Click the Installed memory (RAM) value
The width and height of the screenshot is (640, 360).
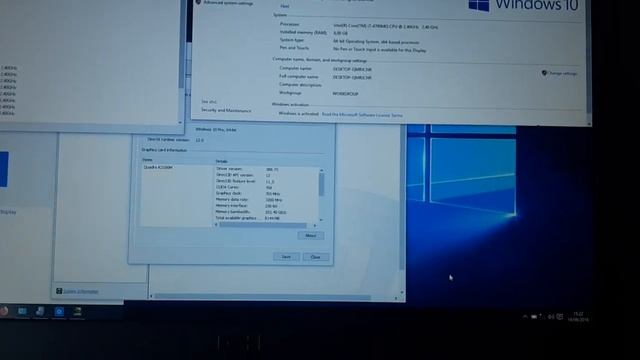(x=340, y=33)
